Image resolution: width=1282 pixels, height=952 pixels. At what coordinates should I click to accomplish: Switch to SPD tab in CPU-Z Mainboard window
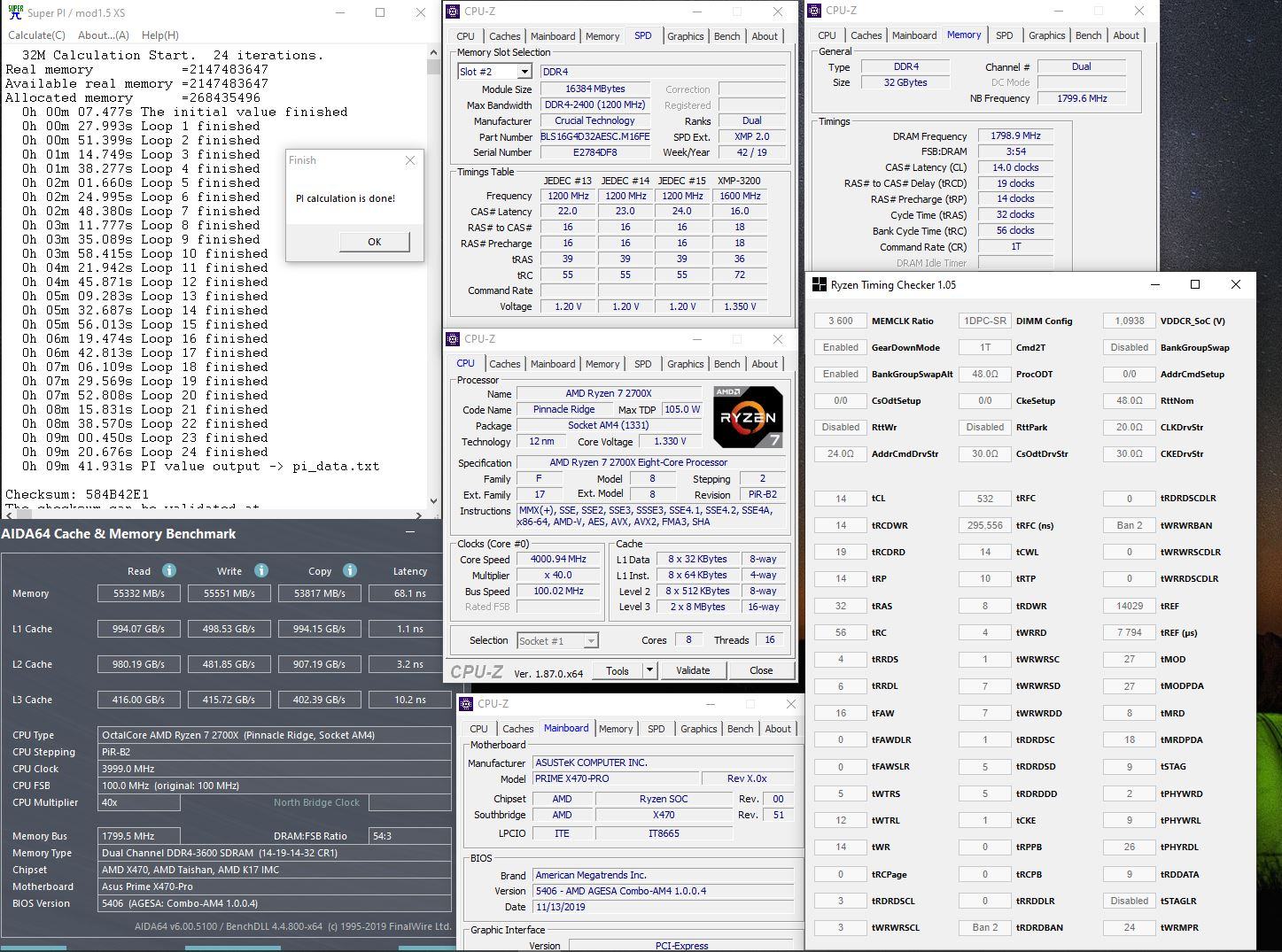(656, 729)
